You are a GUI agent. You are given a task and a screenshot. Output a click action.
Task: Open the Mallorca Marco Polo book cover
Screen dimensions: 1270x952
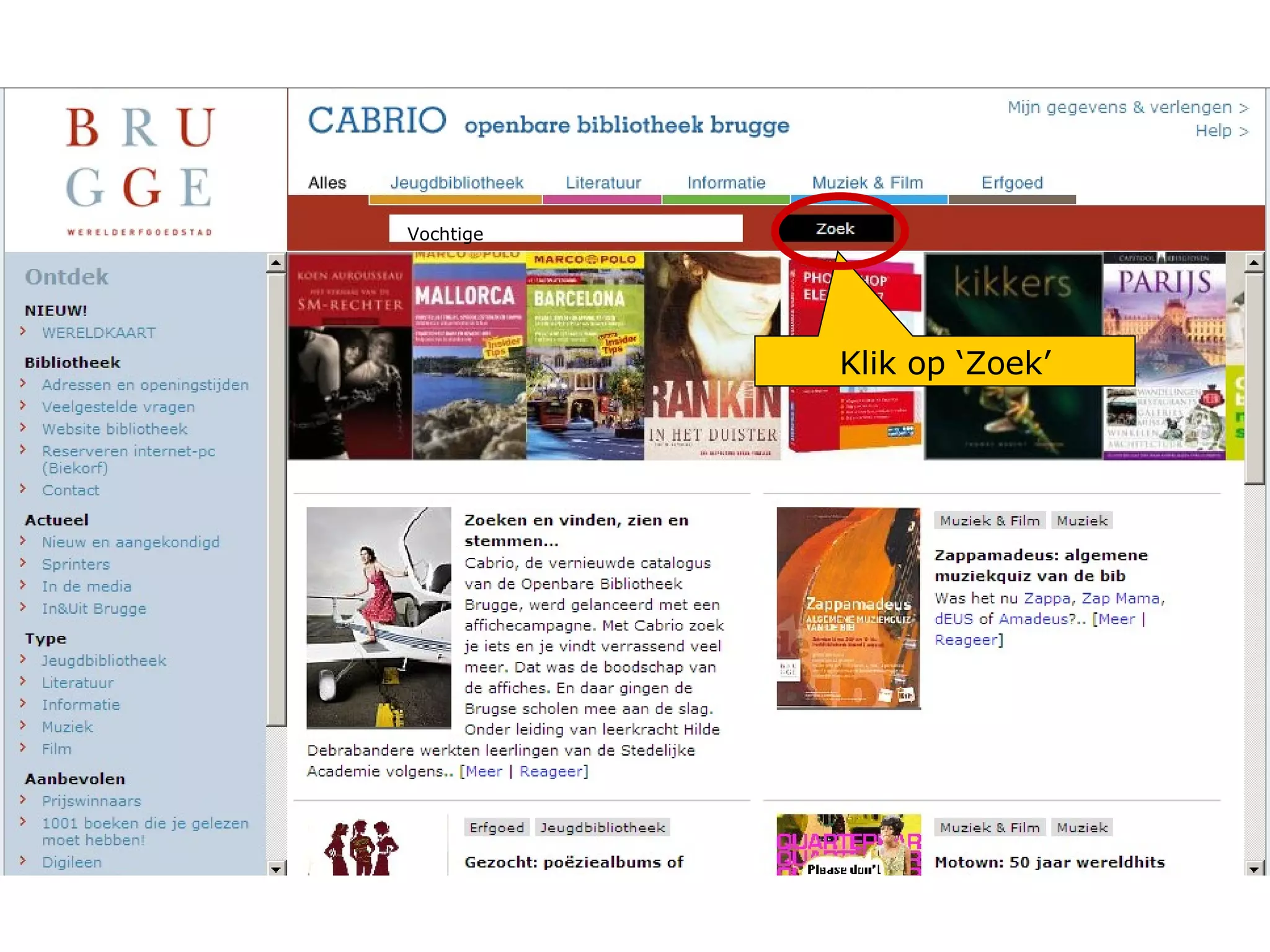(x=469, y=356)
